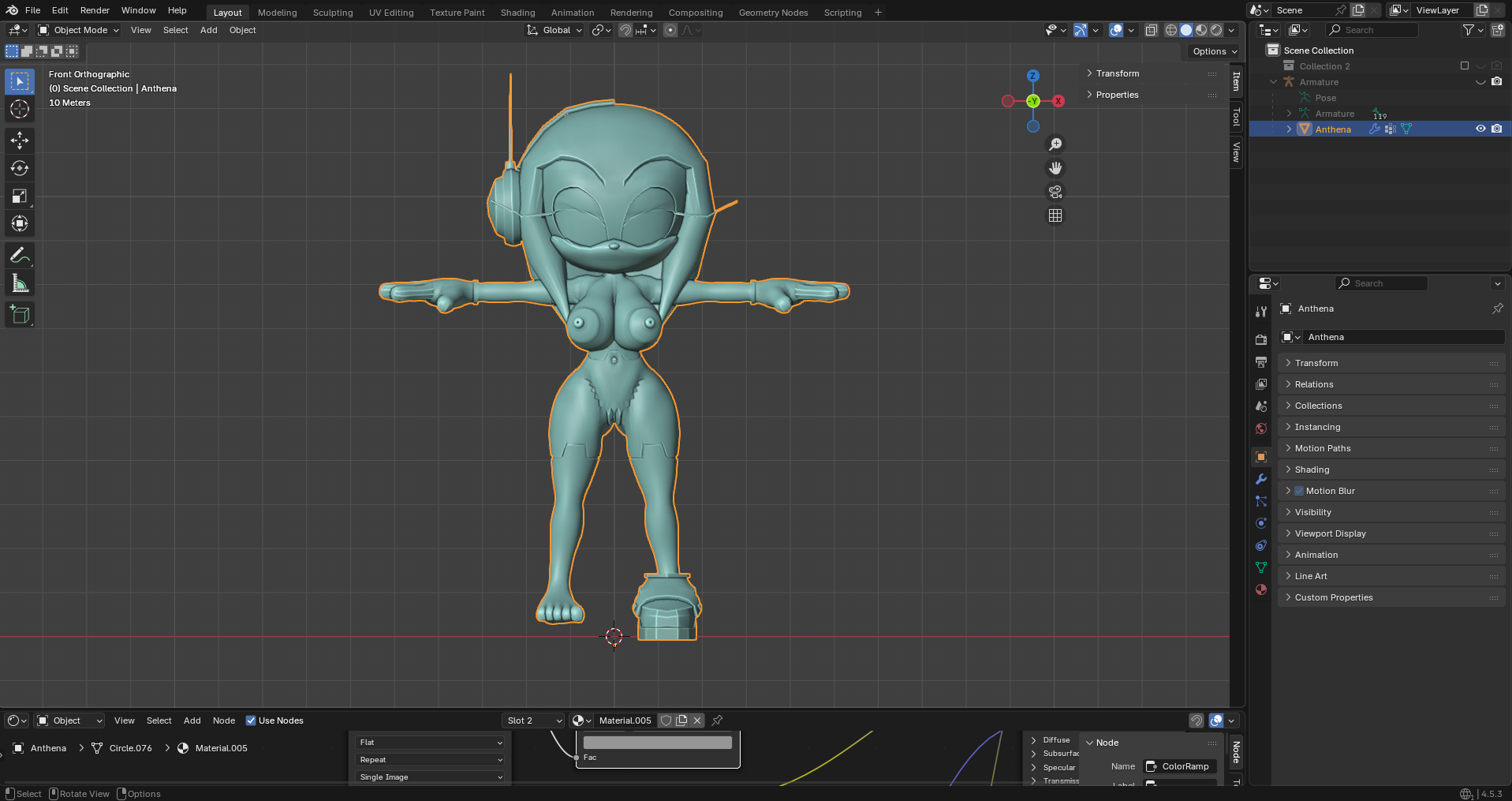Switch viewport to Wireframe shading
The width and height of the screenshot is (1512, 801).
(1171, 30)
